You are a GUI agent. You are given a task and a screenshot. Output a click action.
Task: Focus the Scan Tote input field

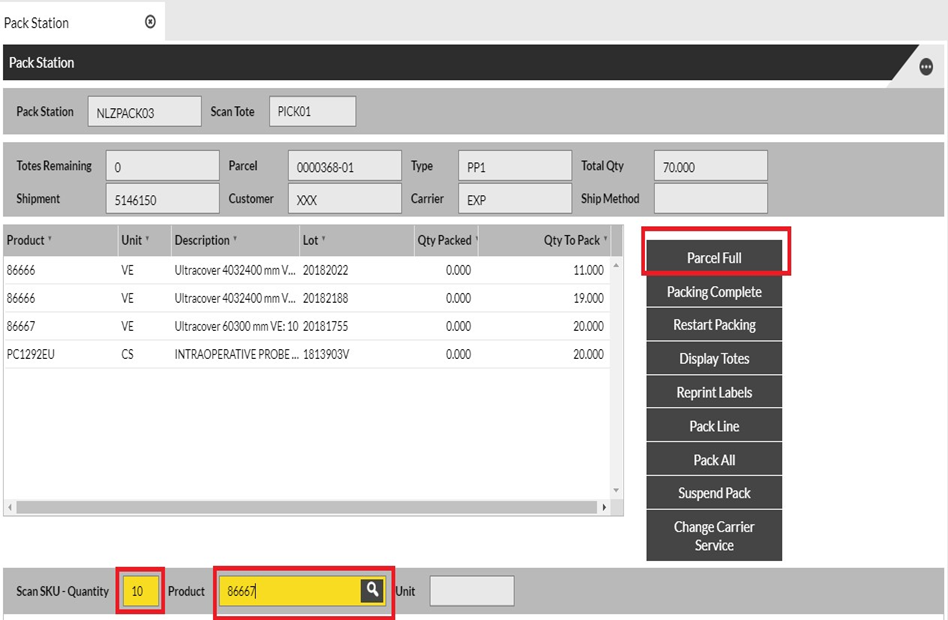(x=312, y=112)
